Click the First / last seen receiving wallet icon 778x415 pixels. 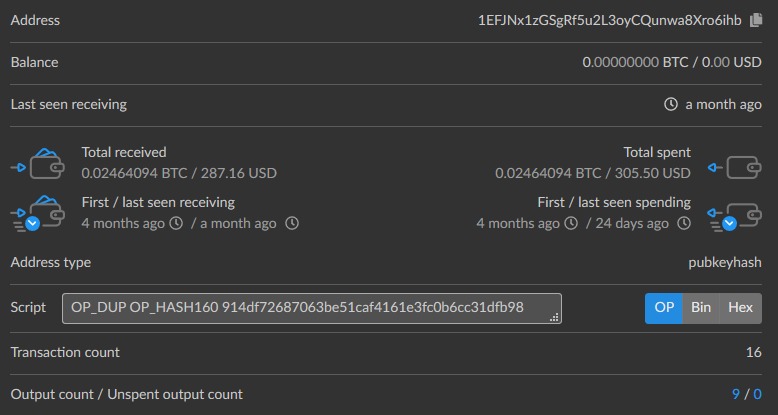[38, 213]
